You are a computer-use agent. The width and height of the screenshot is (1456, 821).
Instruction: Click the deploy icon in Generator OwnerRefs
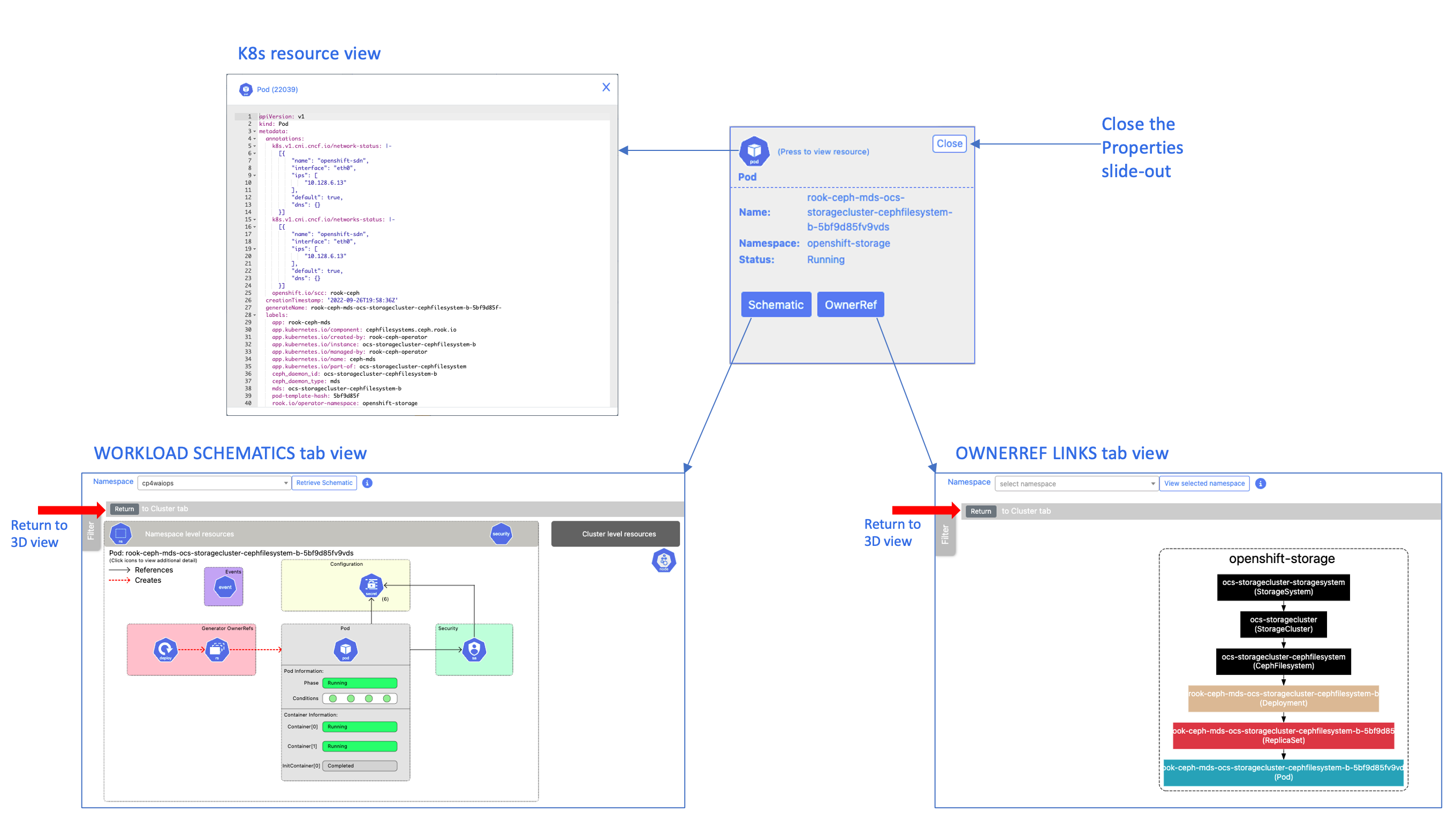165,650
